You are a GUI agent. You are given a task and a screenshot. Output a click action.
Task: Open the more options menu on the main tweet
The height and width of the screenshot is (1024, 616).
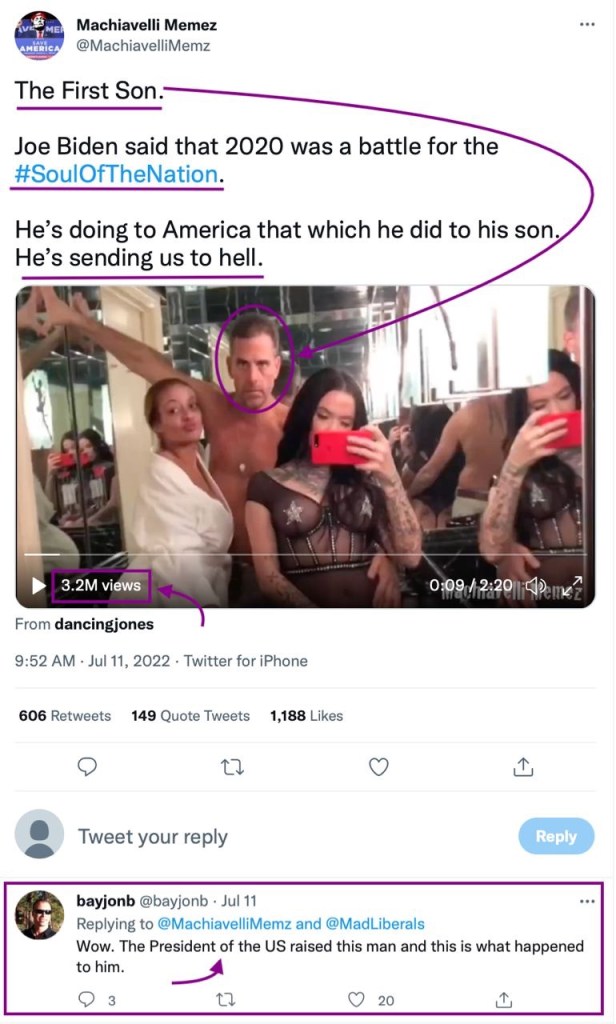(x=587, y=23)
